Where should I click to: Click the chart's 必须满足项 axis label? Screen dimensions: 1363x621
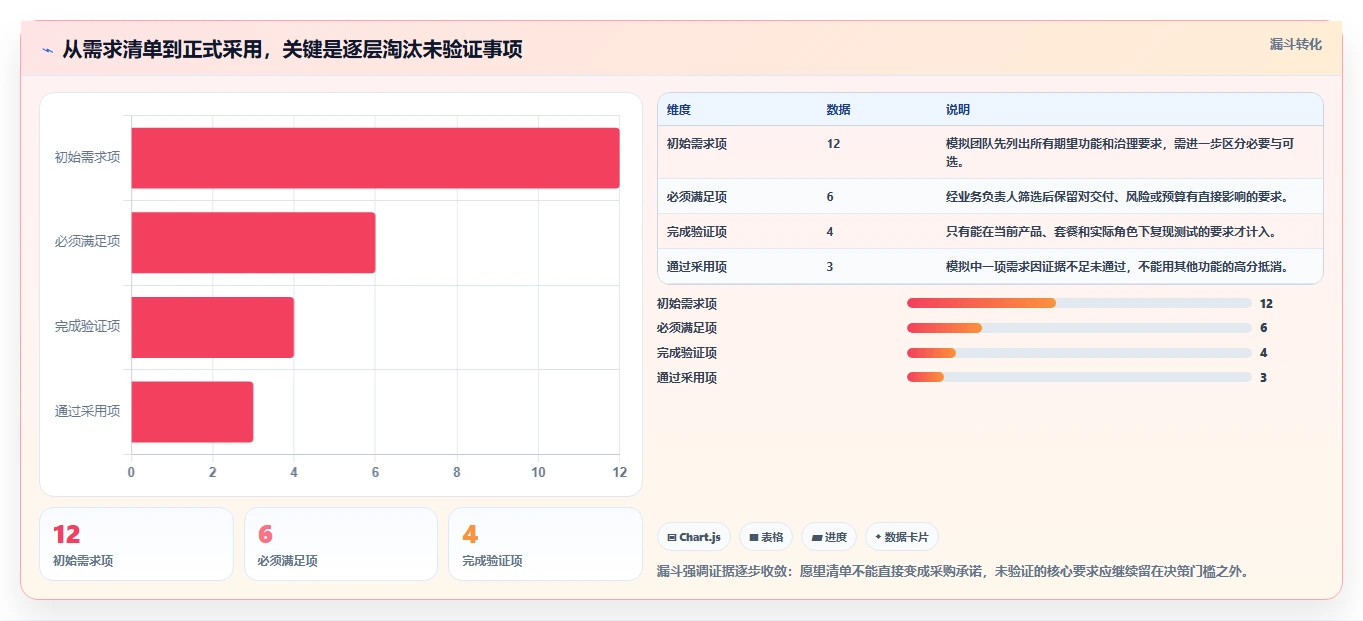[x=87, y=241]
